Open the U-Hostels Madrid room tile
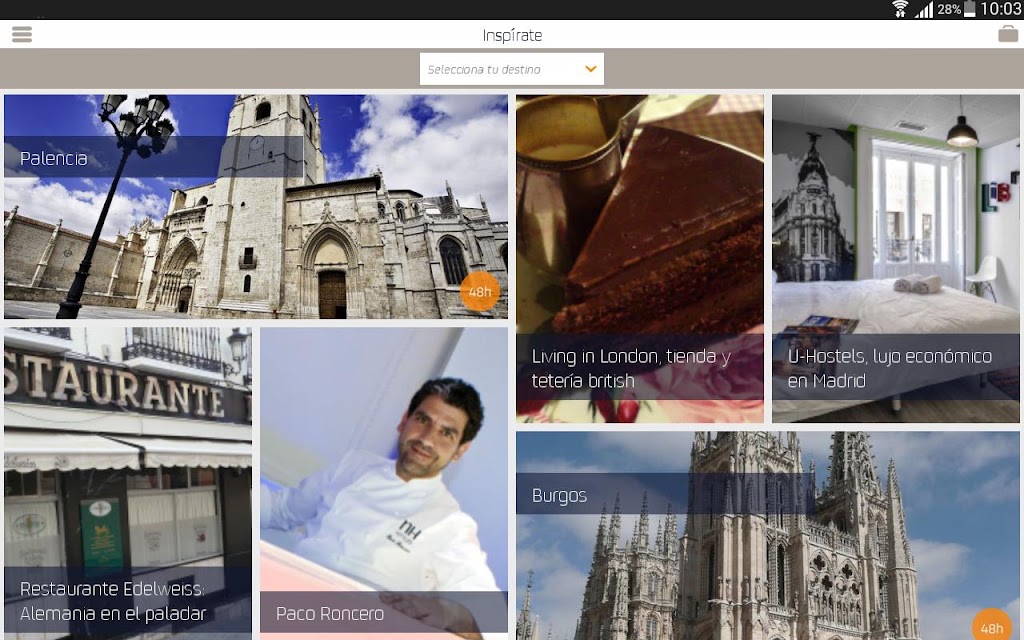The width and height of the screenshot is (1024, 640). click(x=895, y=259)
